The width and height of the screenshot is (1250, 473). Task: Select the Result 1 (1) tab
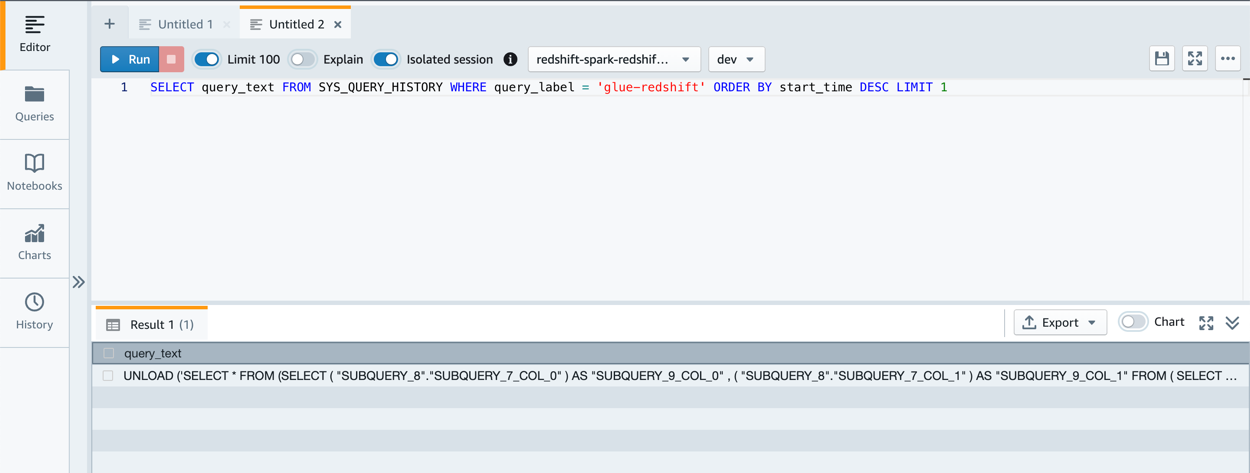coord(152,324)
